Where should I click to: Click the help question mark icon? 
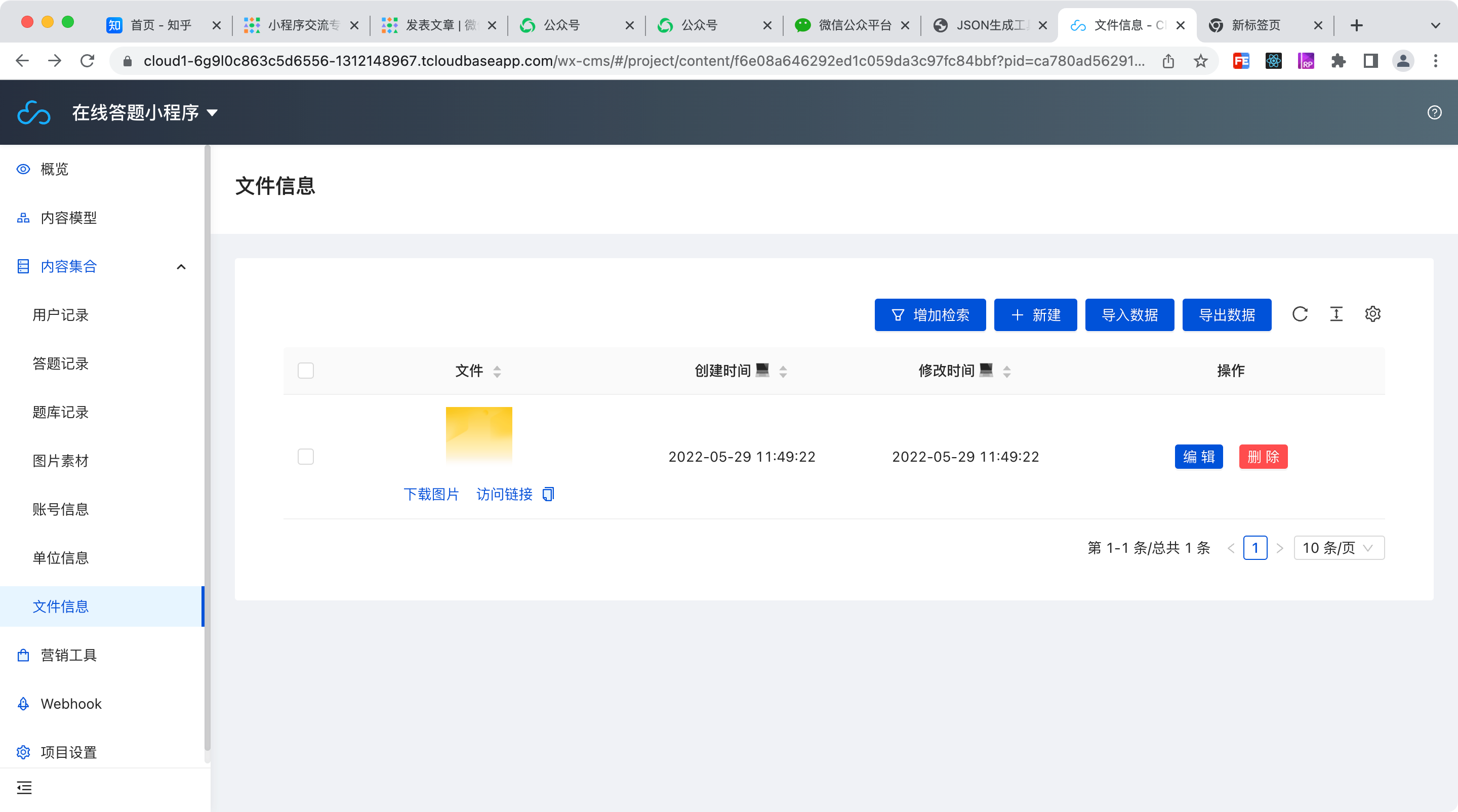pyautogui.click(x=1434, y=112)
